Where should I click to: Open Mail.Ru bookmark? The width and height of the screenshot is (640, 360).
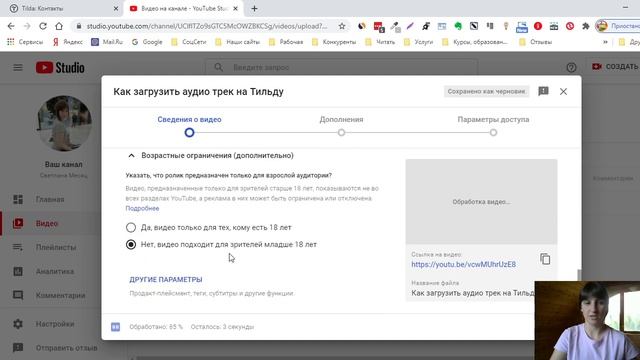coord(107,42)
